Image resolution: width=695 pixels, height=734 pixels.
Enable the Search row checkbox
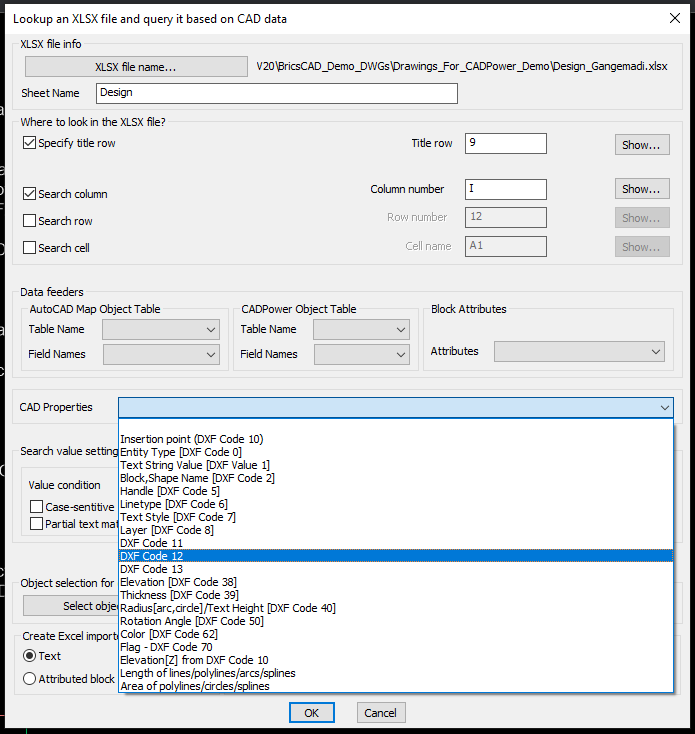click(29, 221)
